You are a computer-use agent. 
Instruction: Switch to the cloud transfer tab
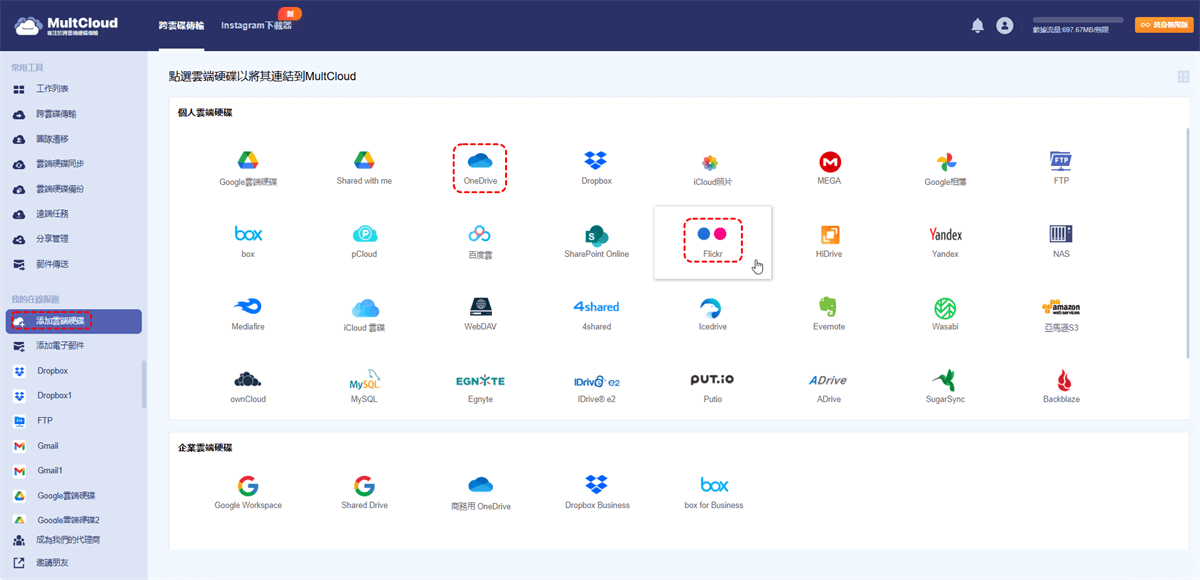(181, 26)
